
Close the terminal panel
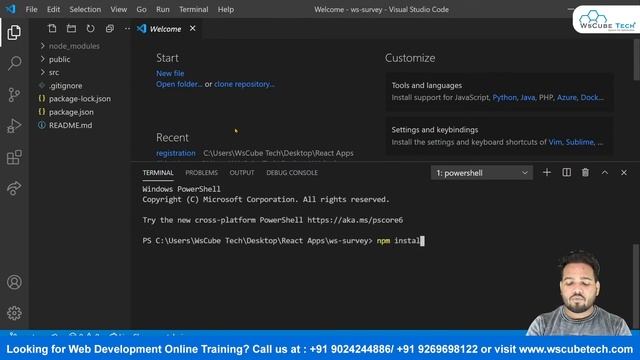tap(624, 173)
